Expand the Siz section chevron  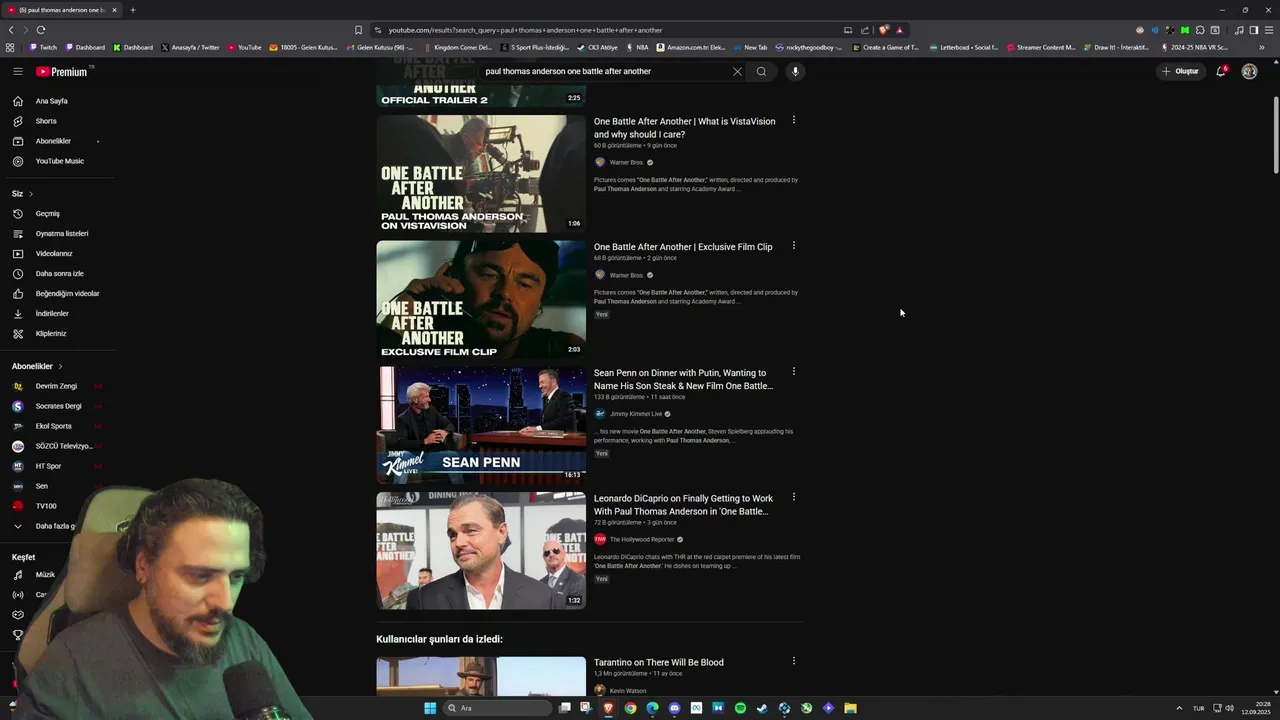[31, 194]
